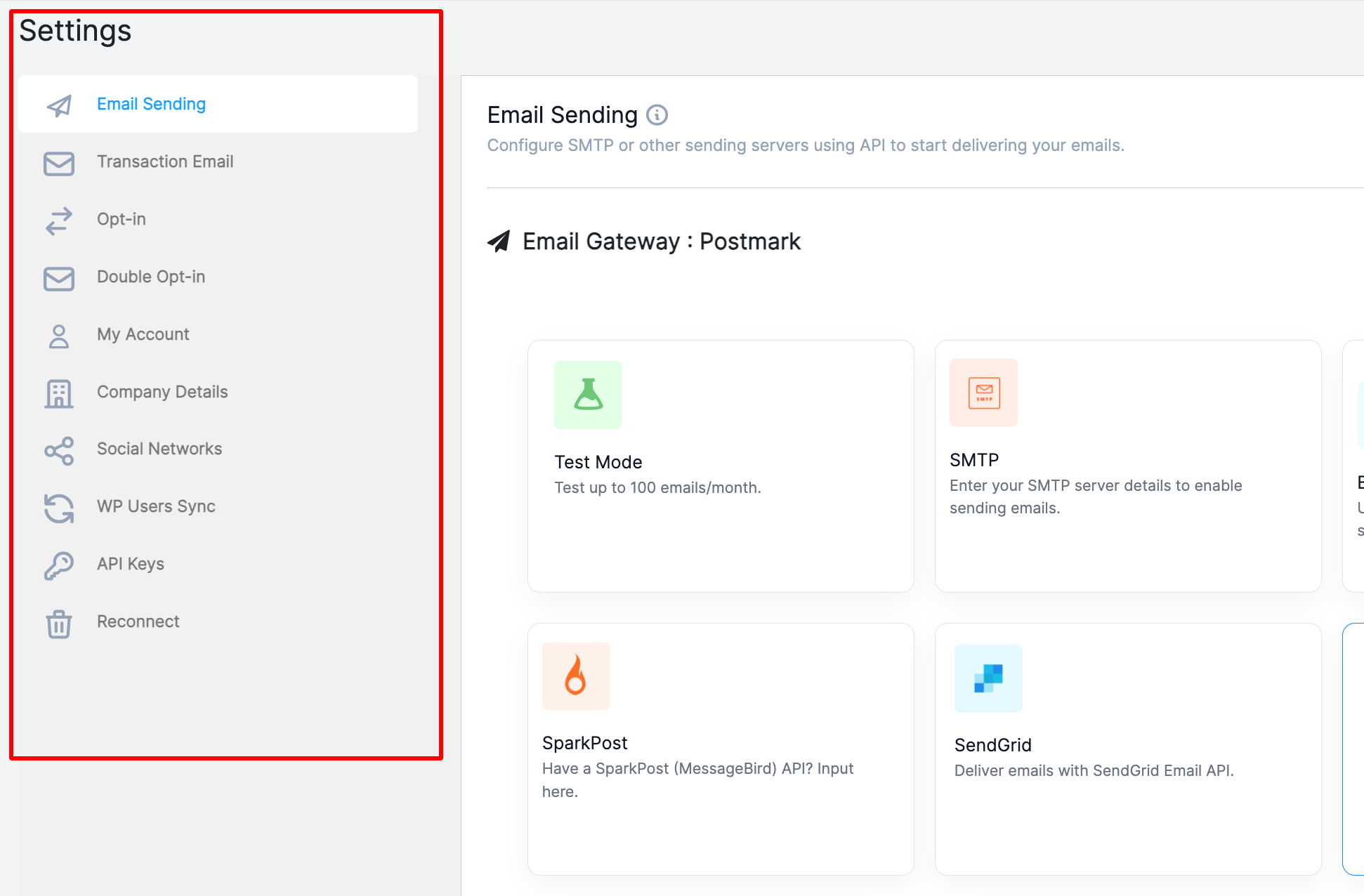Open the Double Opt-in settings

151,277
